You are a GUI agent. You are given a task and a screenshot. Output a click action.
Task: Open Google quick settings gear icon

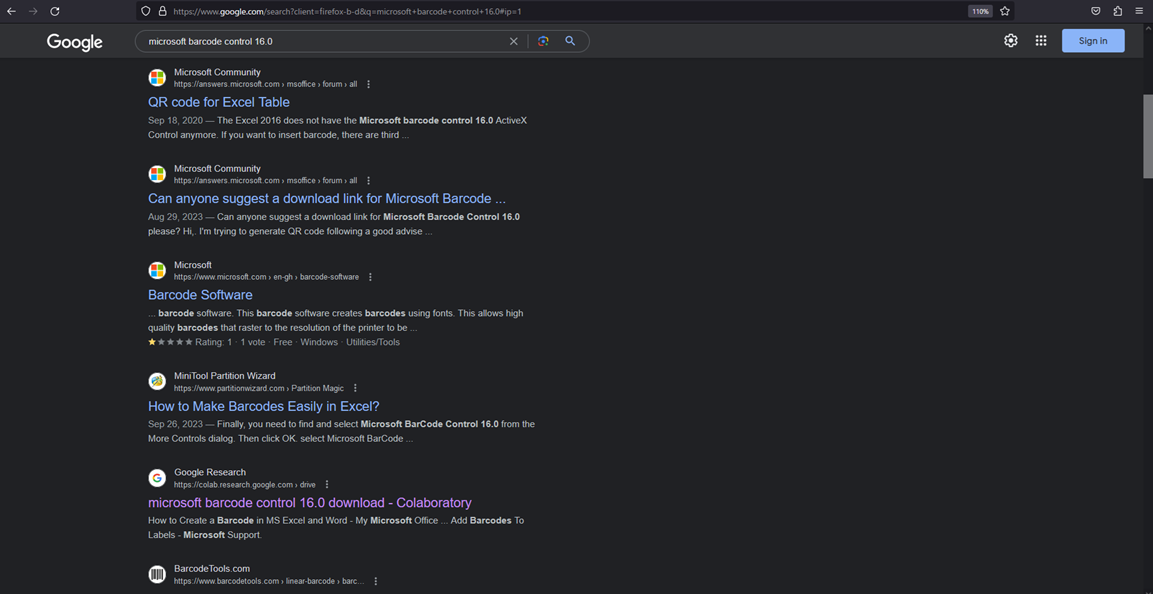tap(1011, 41)
